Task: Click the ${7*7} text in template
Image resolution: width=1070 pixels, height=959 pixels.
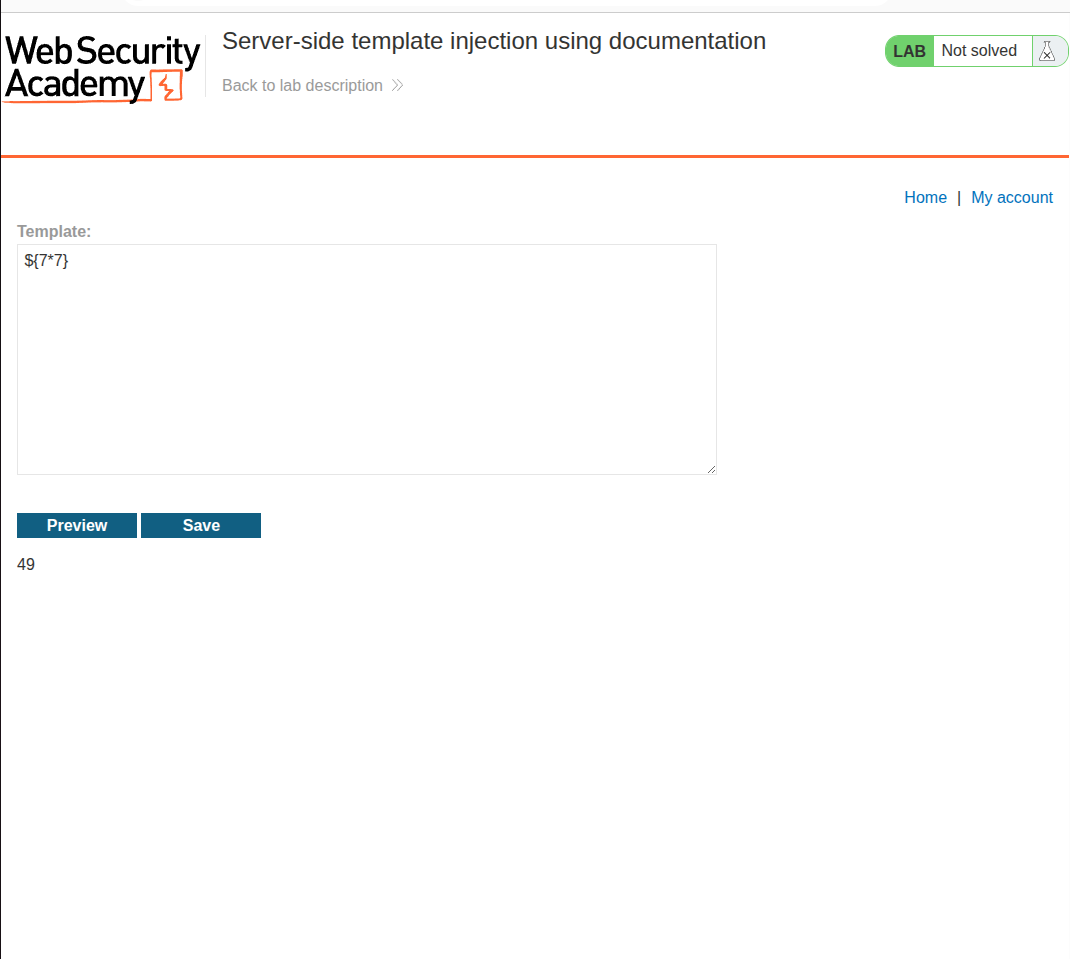Action: [x=47, y=262]
